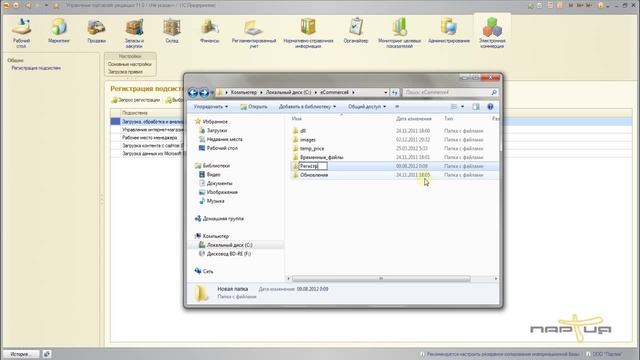Screen dimensions: 640x360
Task: Open the Продажи section
Action: click(x=96, y=31)
